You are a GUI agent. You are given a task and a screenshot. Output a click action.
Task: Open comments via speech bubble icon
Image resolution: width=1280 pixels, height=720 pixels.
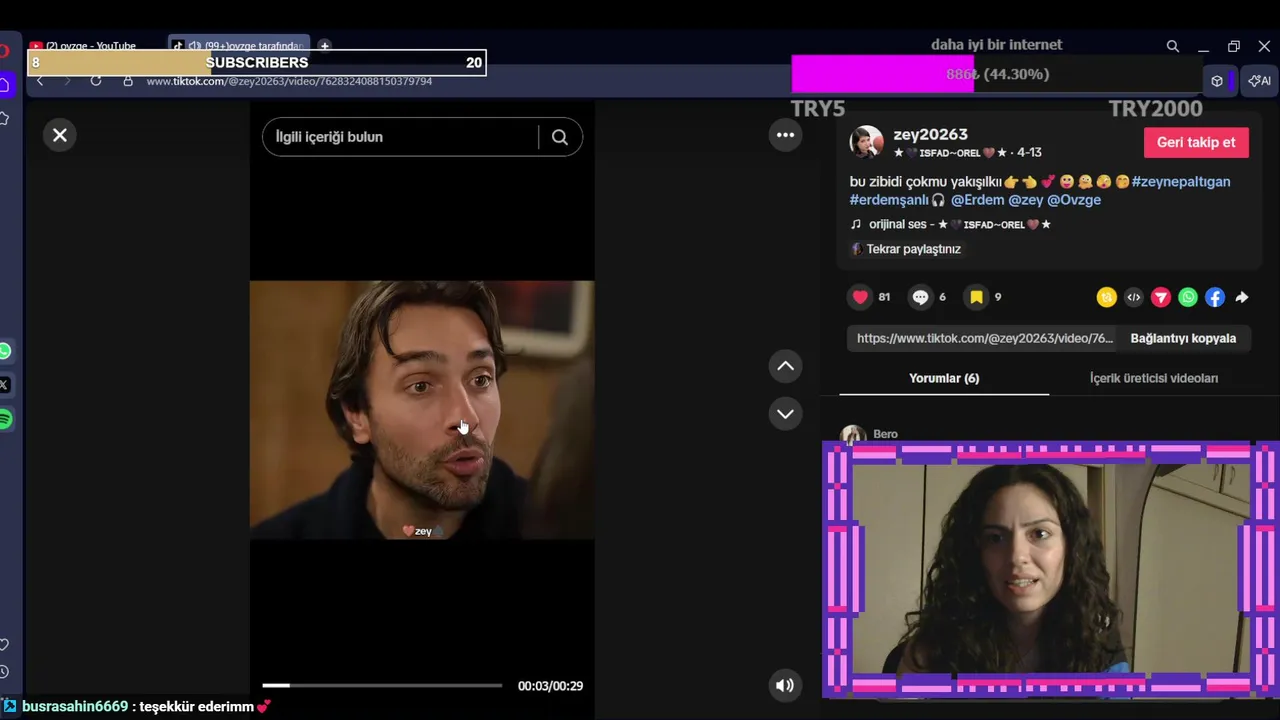[x=920, y=297]
